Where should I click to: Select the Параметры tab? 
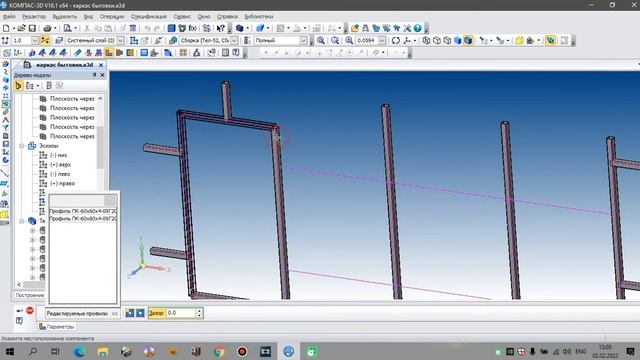[x=57, y=327]
